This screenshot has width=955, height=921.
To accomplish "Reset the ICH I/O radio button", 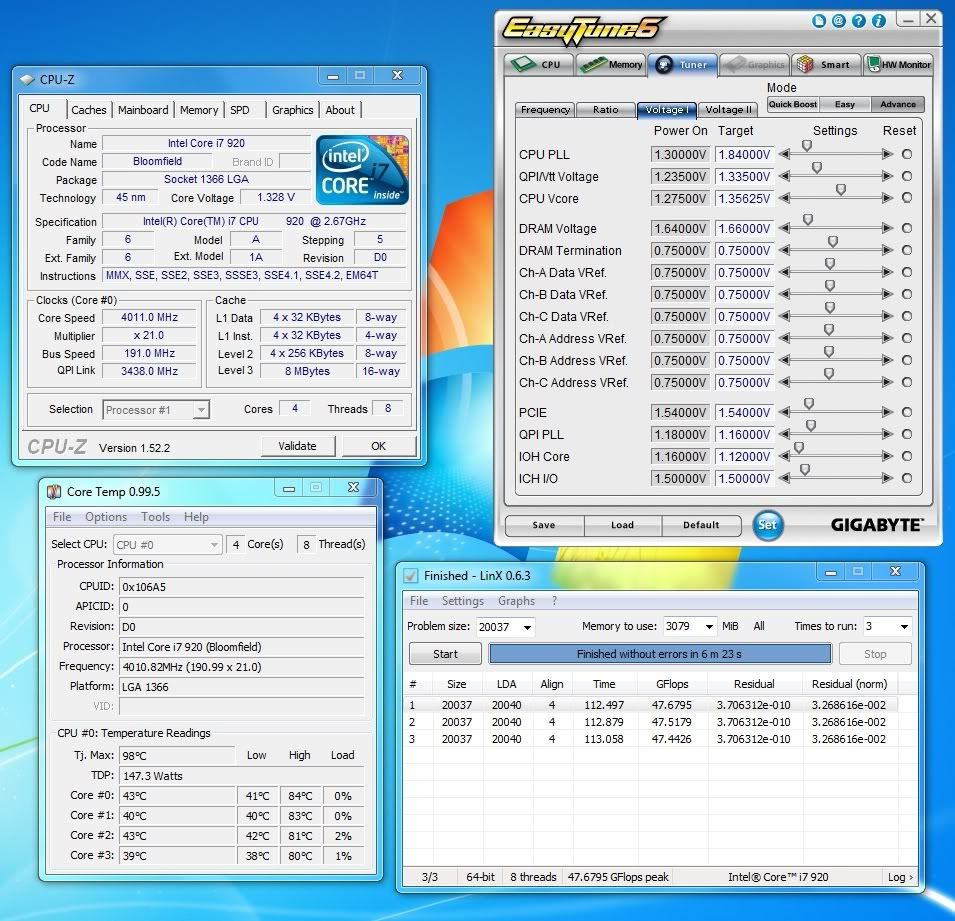I will (907, 478).
